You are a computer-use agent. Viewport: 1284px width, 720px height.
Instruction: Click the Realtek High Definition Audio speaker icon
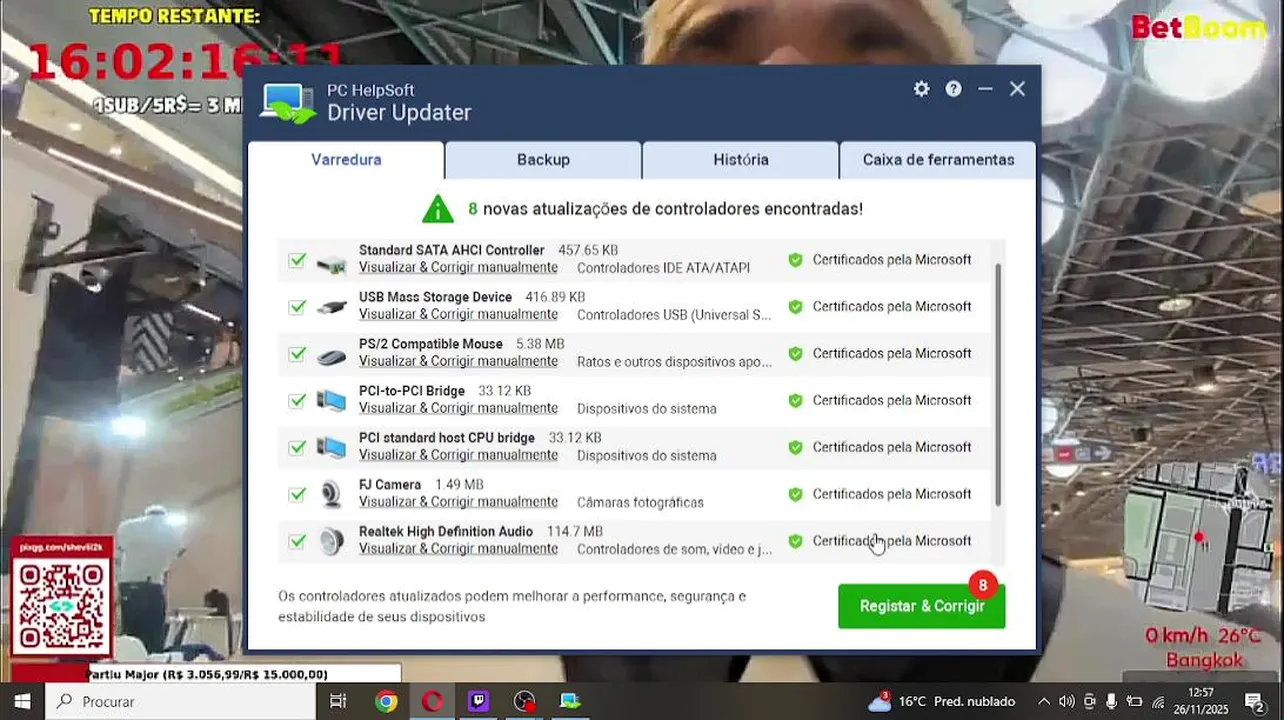(331, 542)
